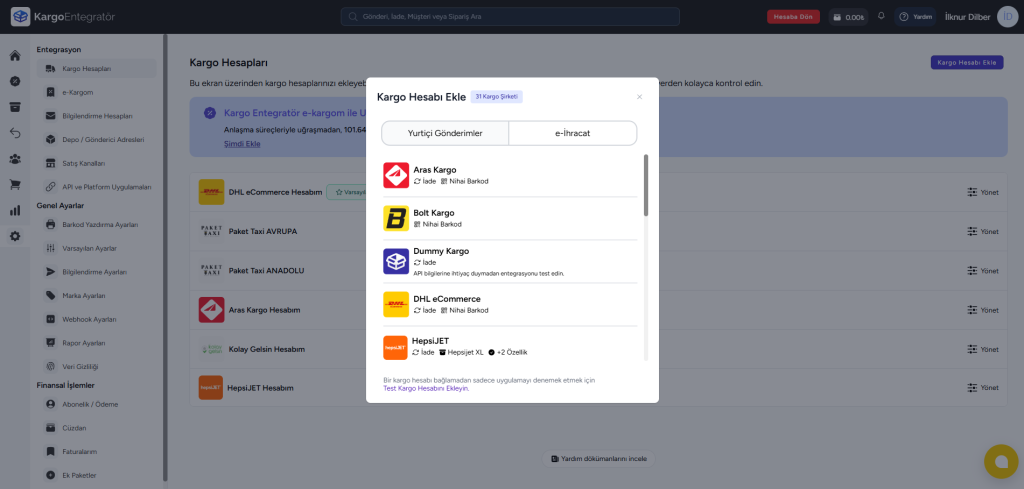Open the bar chart reports icon

pyautogui.click(x=14, y=210)
